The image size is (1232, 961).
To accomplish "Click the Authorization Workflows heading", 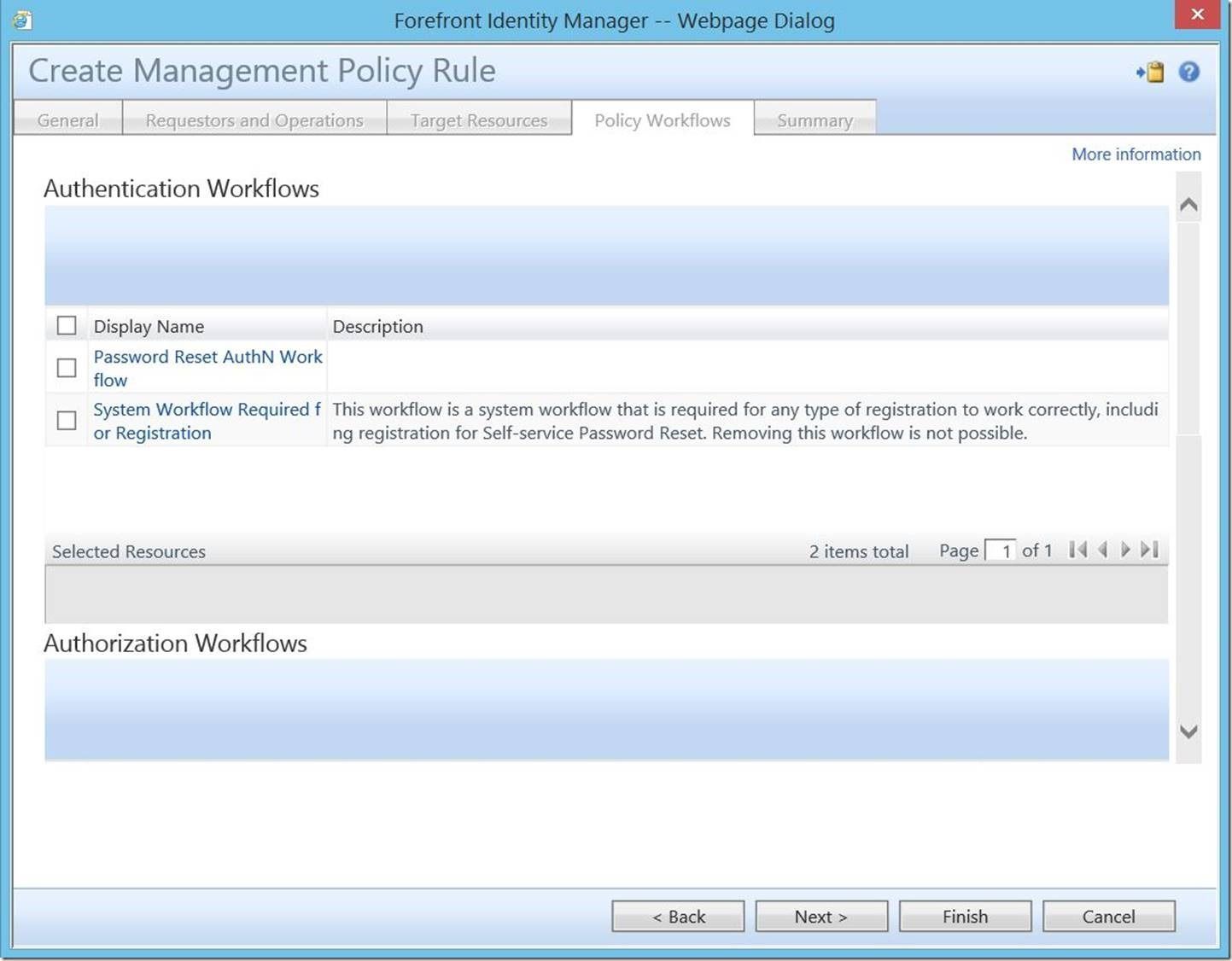I will [x=175, y=643].
